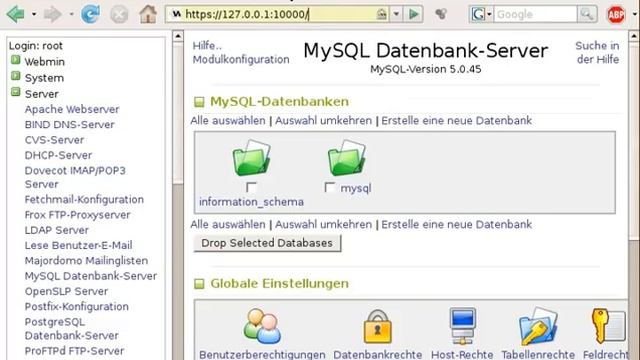
Task: Click the green Go arrow button
Action: [x=413, y=14]
